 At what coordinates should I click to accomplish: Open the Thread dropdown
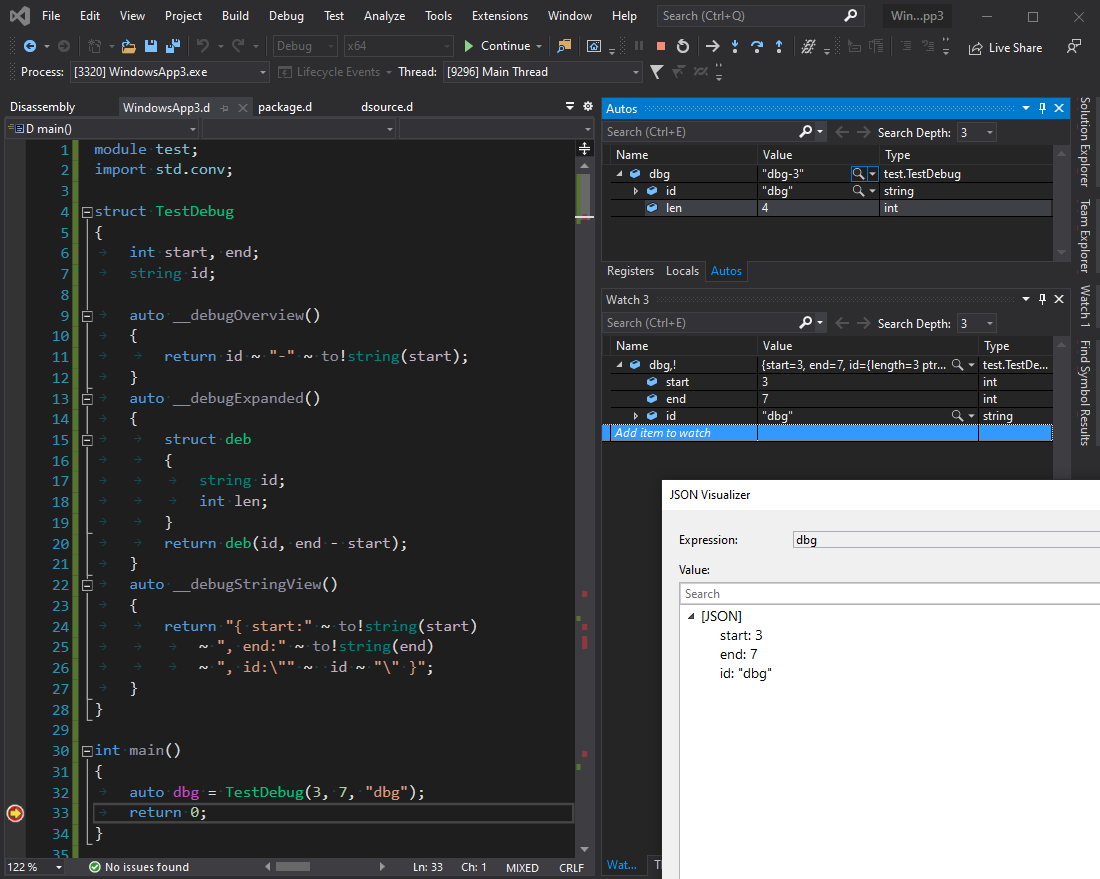pos(636,72)
